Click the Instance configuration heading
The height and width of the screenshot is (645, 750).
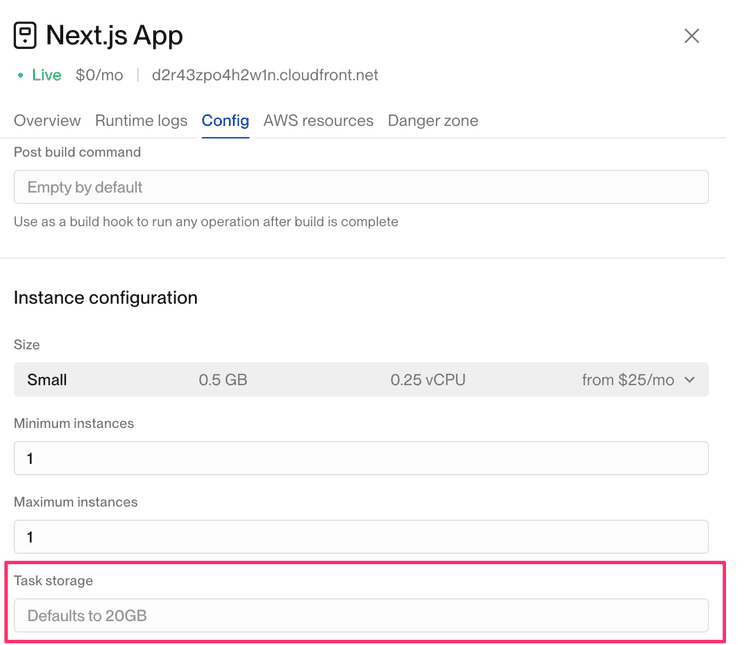[x=105, y=298]
